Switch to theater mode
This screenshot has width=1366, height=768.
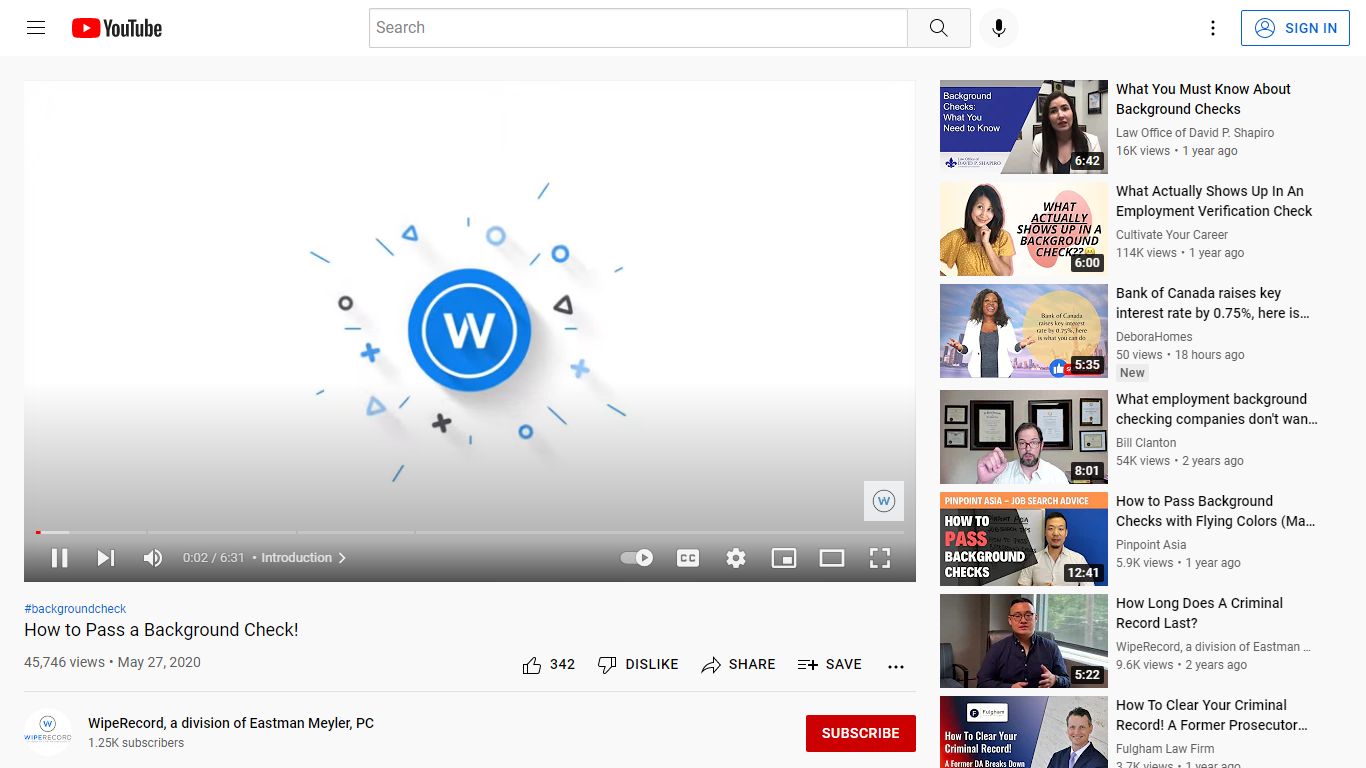point(832,558)
